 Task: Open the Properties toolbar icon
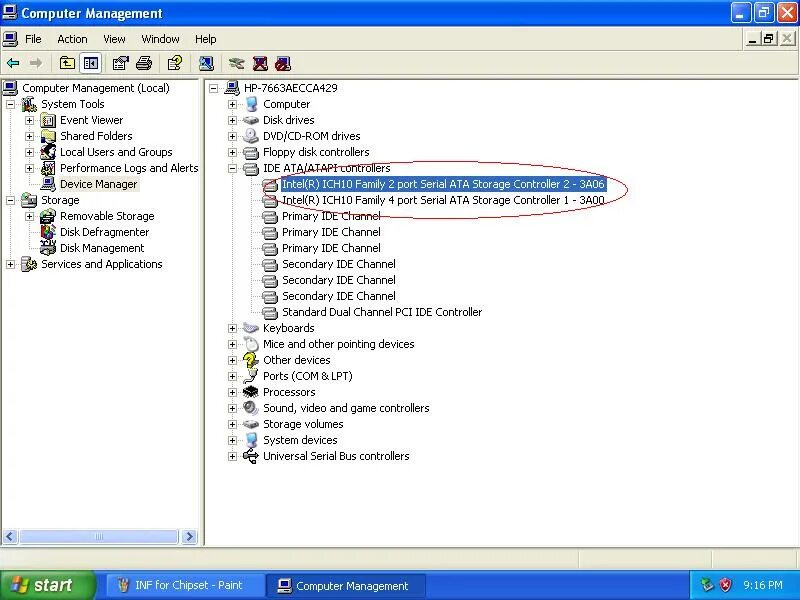(x=120, y=63)
